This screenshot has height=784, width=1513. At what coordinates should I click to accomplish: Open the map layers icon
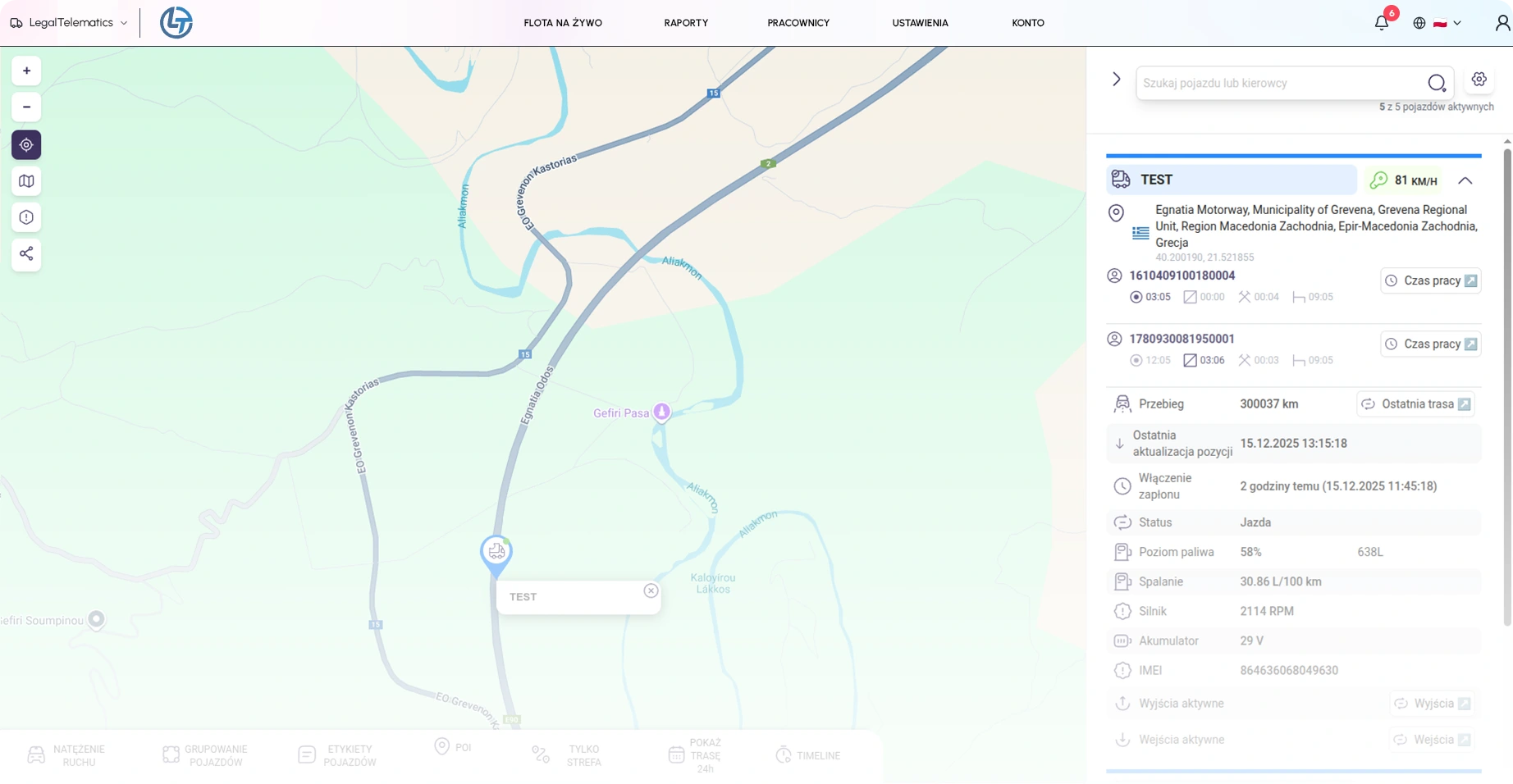(26, 181)
